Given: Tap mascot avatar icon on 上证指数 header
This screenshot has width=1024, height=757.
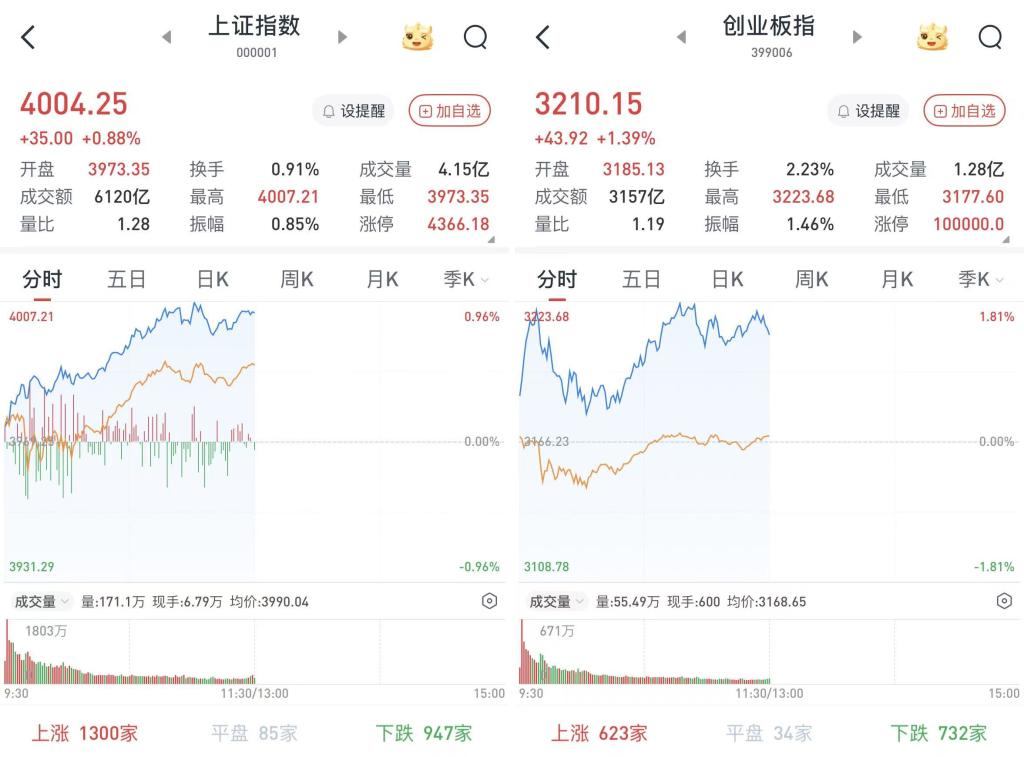Looking at the screenshot, I should [x=418, y=38].
